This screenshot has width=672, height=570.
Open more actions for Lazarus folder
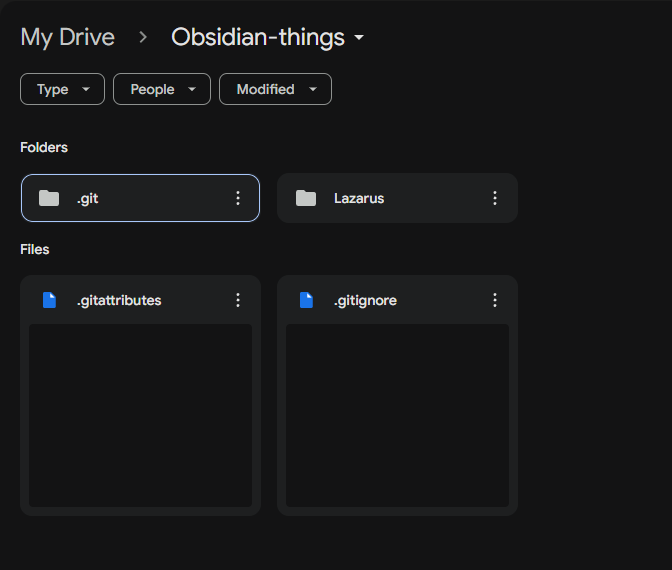(x=495, y=198)
